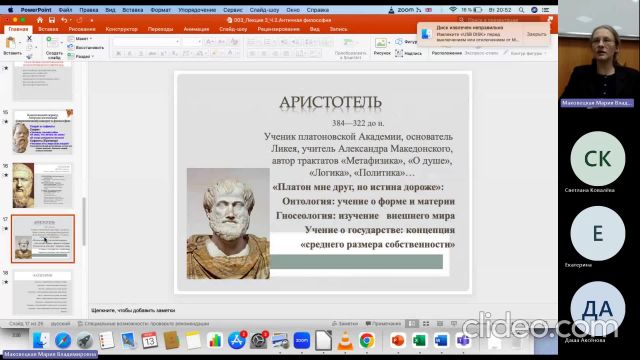Click the Aristotle bust image on slide
Screen dimensions: 640x360
(228, 223)
